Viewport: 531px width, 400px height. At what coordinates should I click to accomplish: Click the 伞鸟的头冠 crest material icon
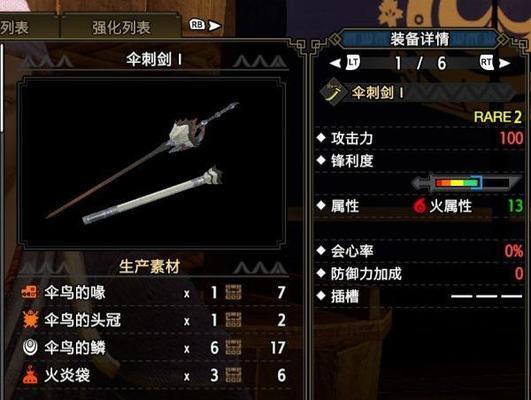30,319
